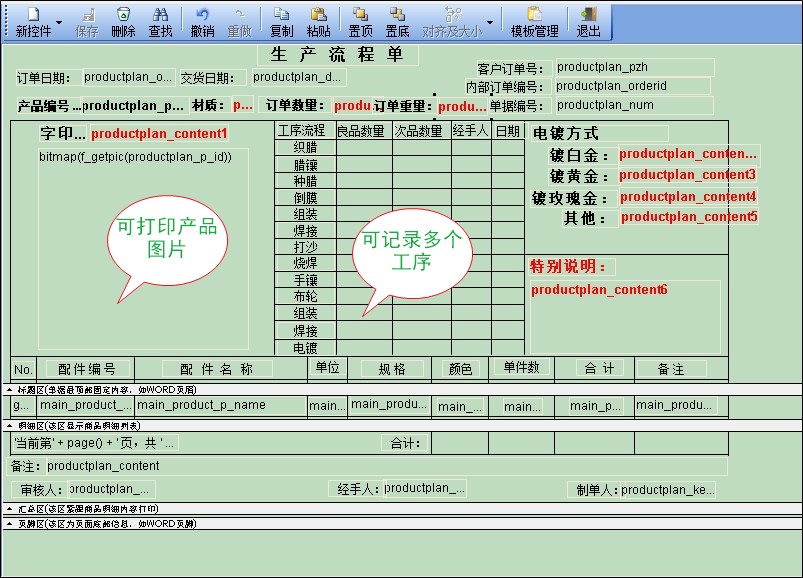The image size is (803, 578).
Task: Click the 汇总区 band divider bar
Action: click(400, 509)
